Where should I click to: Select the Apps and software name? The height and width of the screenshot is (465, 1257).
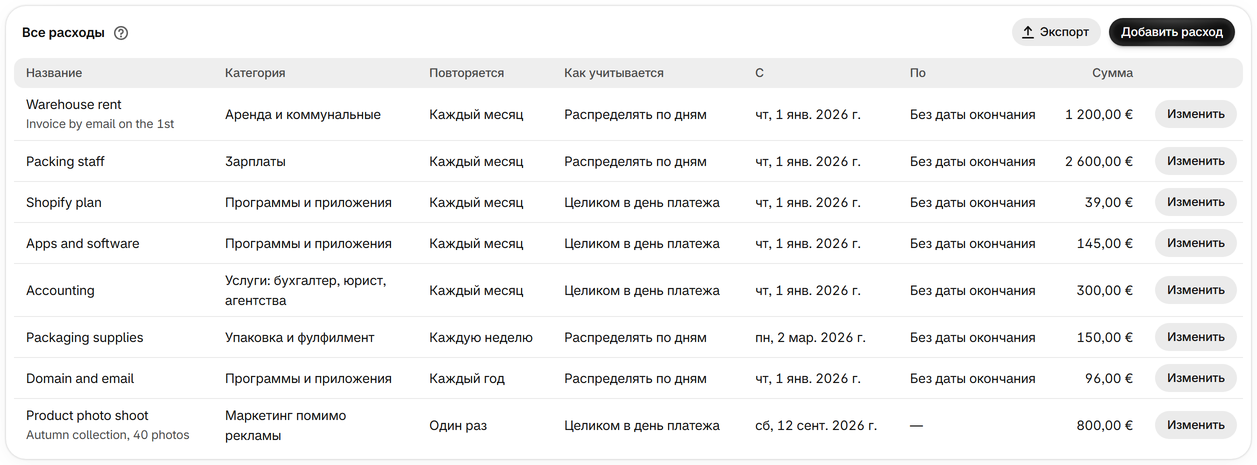tap(83, 243)
